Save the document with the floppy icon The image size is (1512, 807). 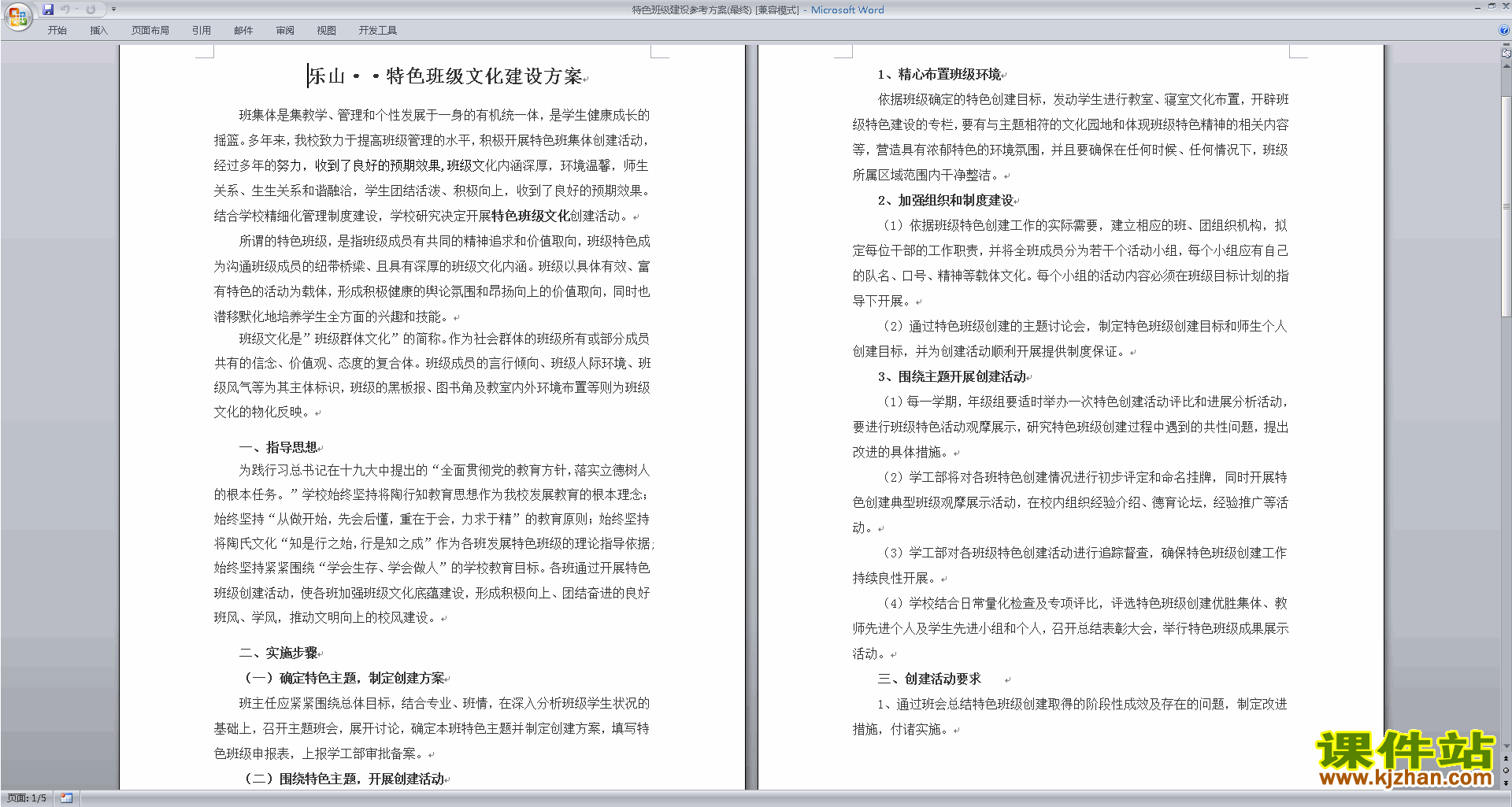click(48, 9)
